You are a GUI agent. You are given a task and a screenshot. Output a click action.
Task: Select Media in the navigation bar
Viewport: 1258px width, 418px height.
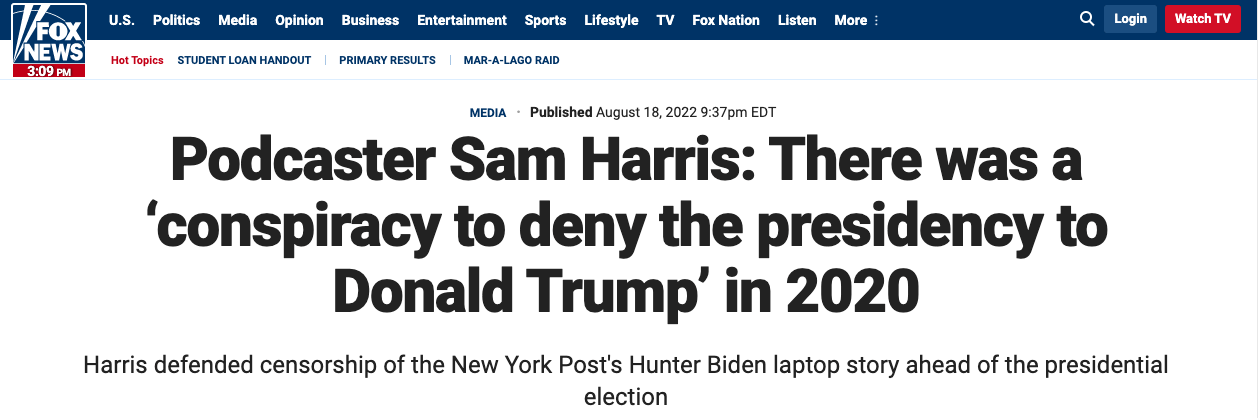238,20
